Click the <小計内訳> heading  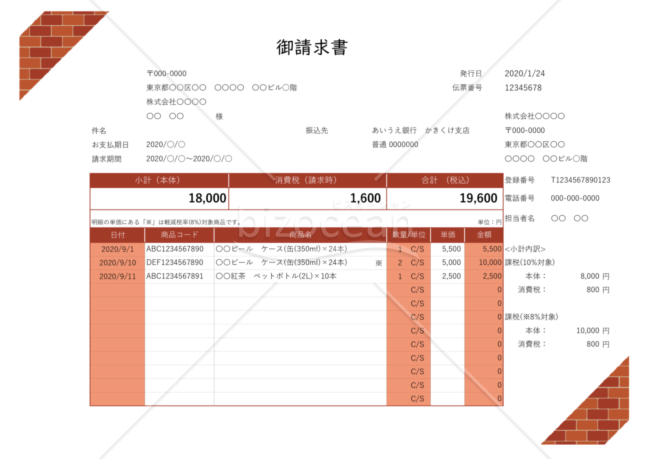(525, 249)
